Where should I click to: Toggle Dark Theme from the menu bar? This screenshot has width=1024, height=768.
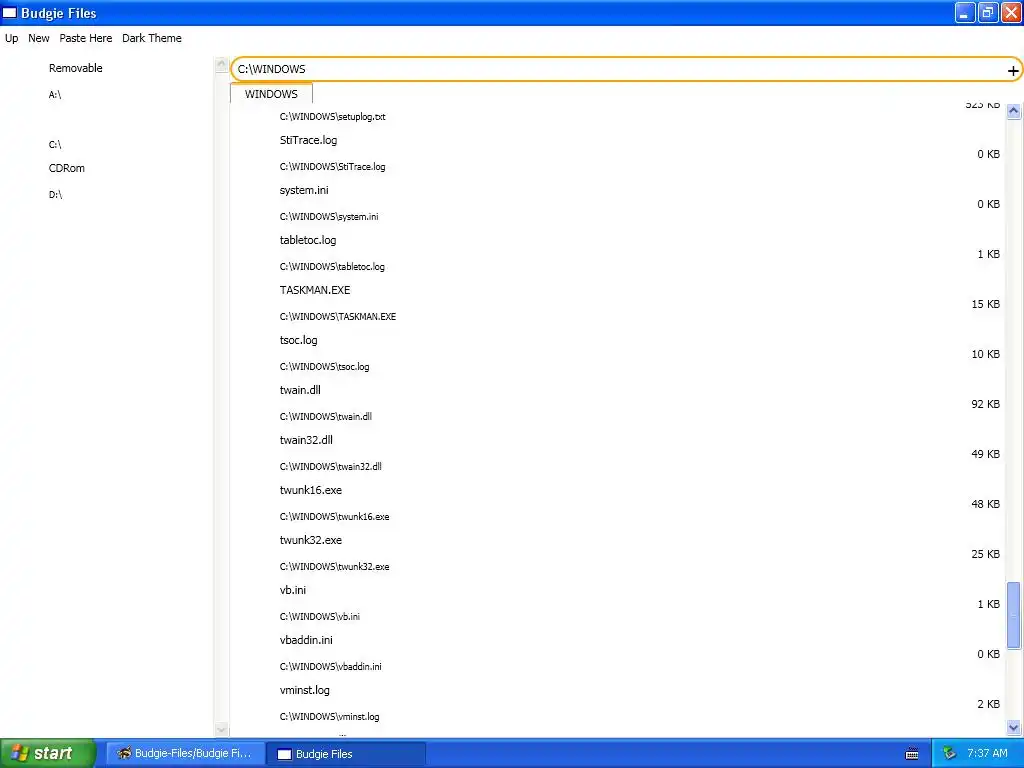click(152, 38)
